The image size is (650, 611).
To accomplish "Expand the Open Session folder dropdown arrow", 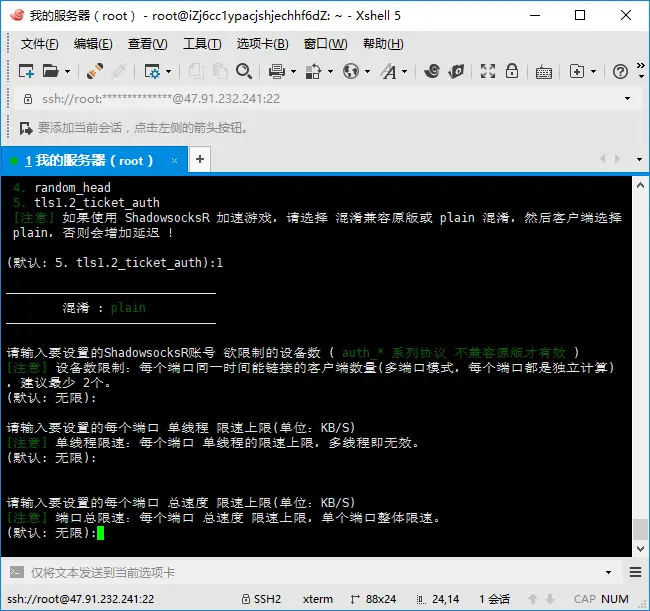I will coord(67,72).
